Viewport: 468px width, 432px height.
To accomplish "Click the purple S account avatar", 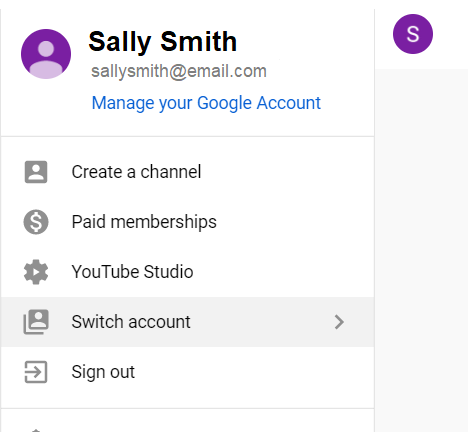I will 413,34.
